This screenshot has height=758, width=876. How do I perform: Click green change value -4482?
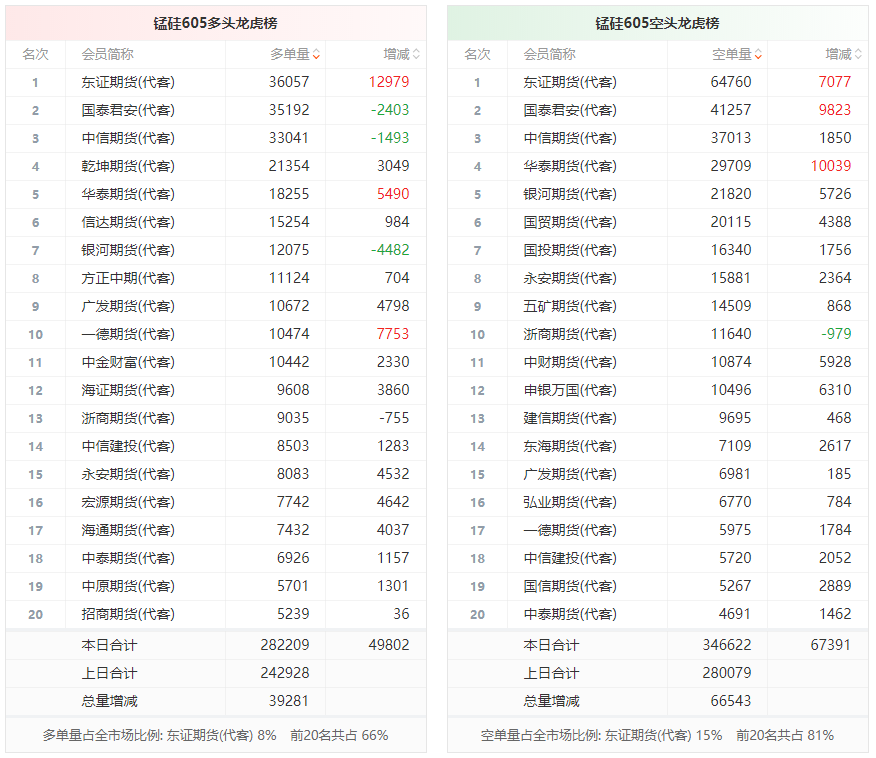390,250
